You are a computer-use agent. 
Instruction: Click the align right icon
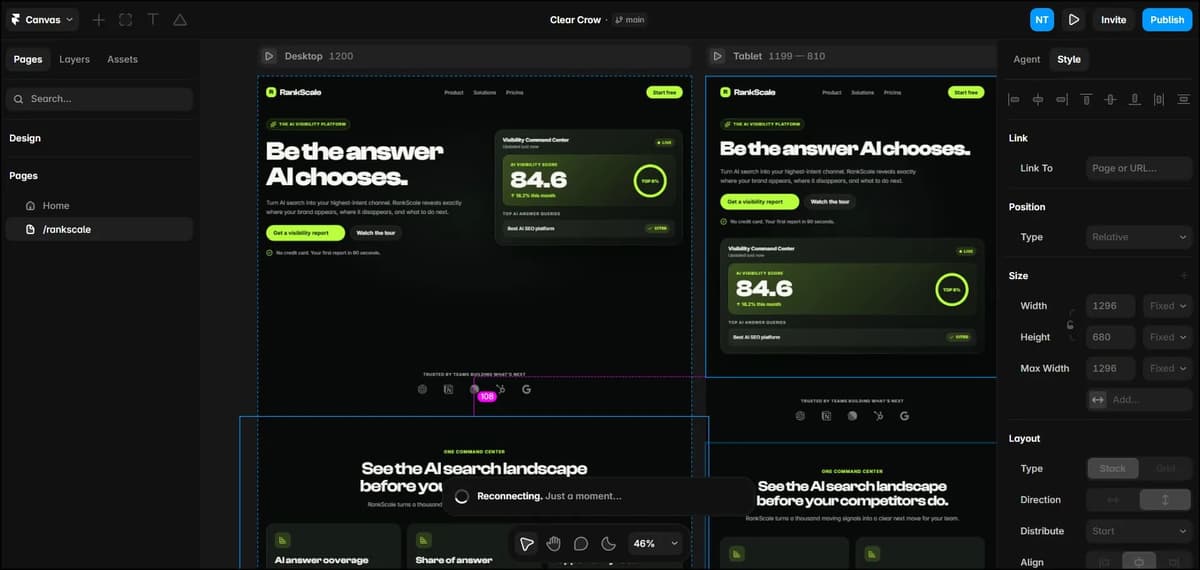pyautogui.click(x=1062, y=99)
